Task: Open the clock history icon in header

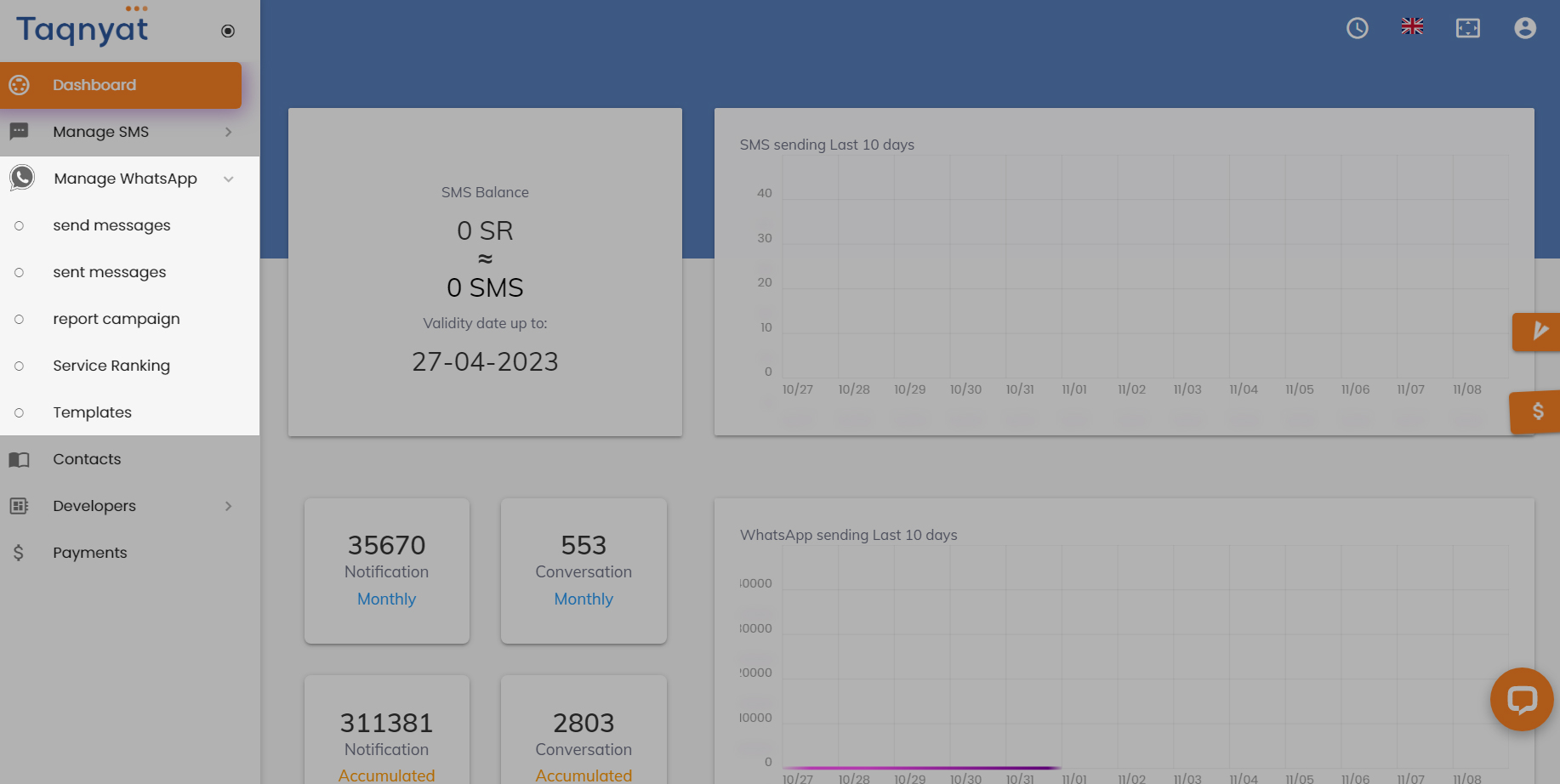Action: coord(1358,28)
